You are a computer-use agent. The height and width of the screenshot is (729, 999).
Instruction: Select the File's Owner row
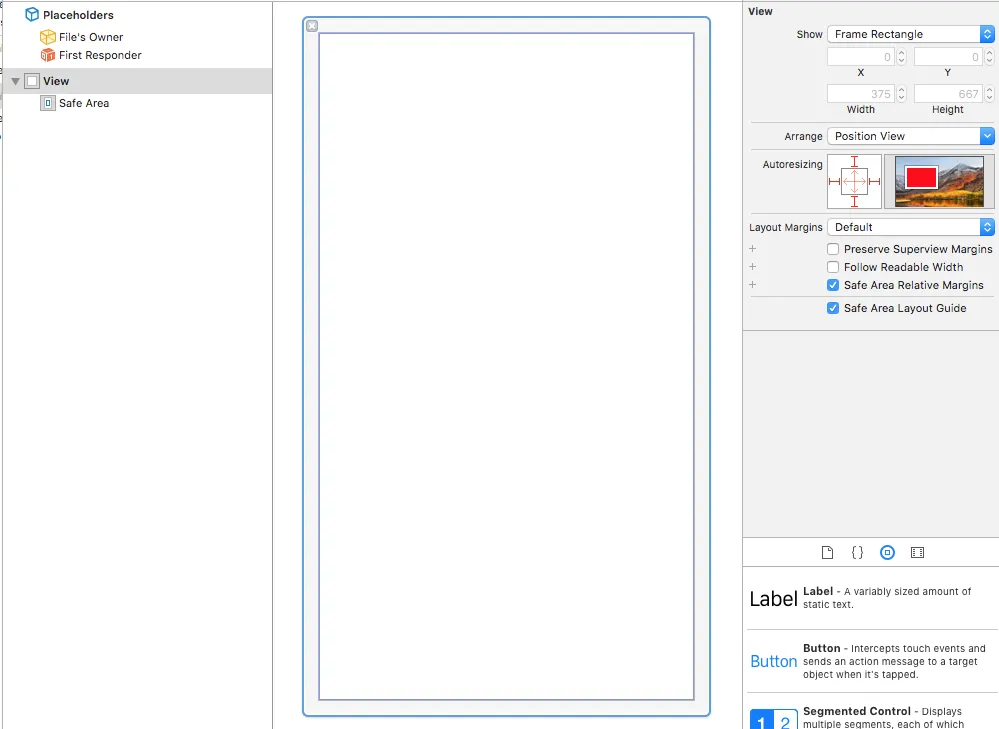tap(137, 37)
